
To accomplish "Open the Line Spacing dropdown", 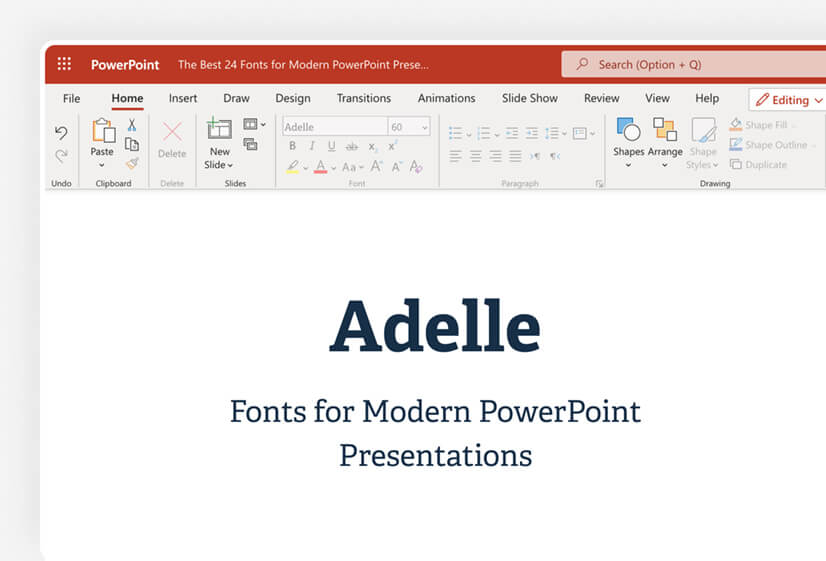I will [x=556, y=133].
